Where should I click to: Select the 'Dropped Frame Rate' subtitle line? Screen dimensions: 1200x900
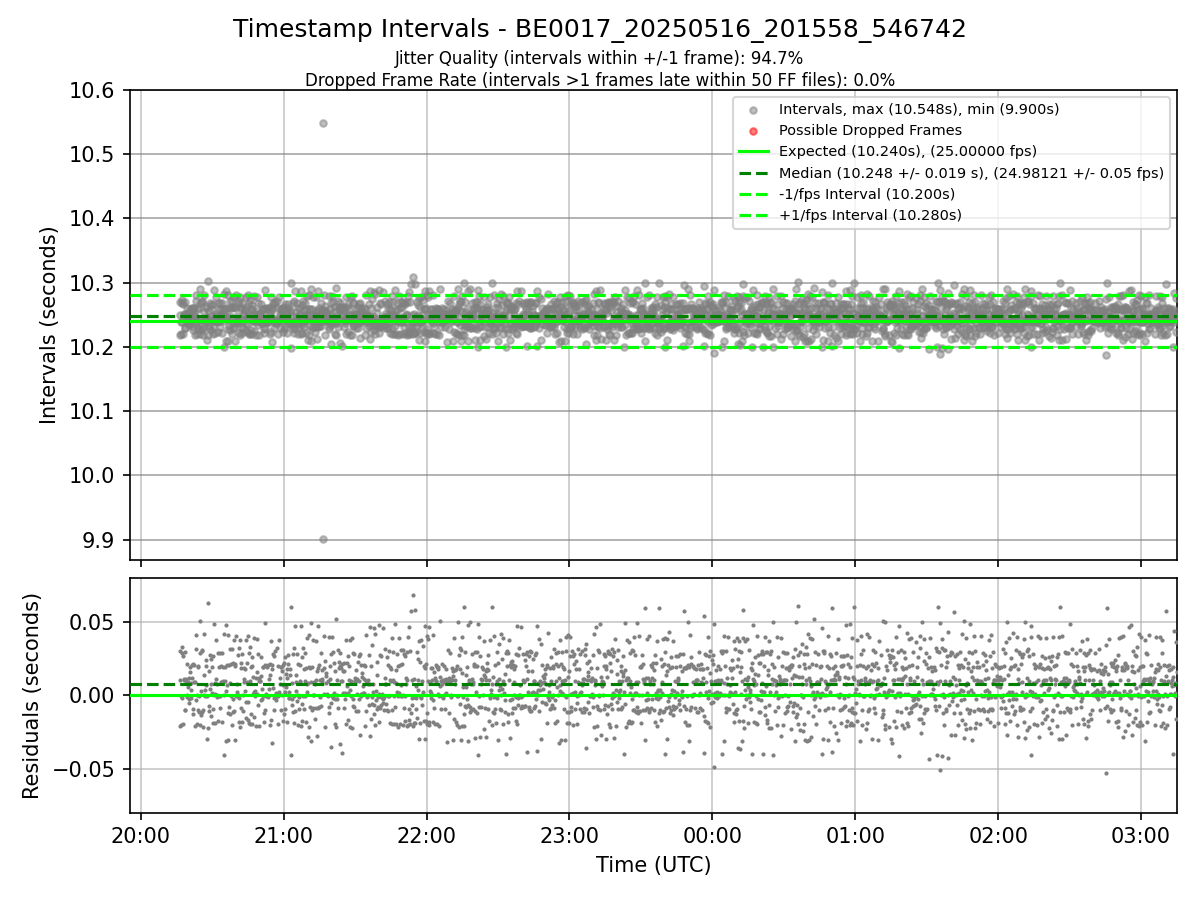[600, 80]
